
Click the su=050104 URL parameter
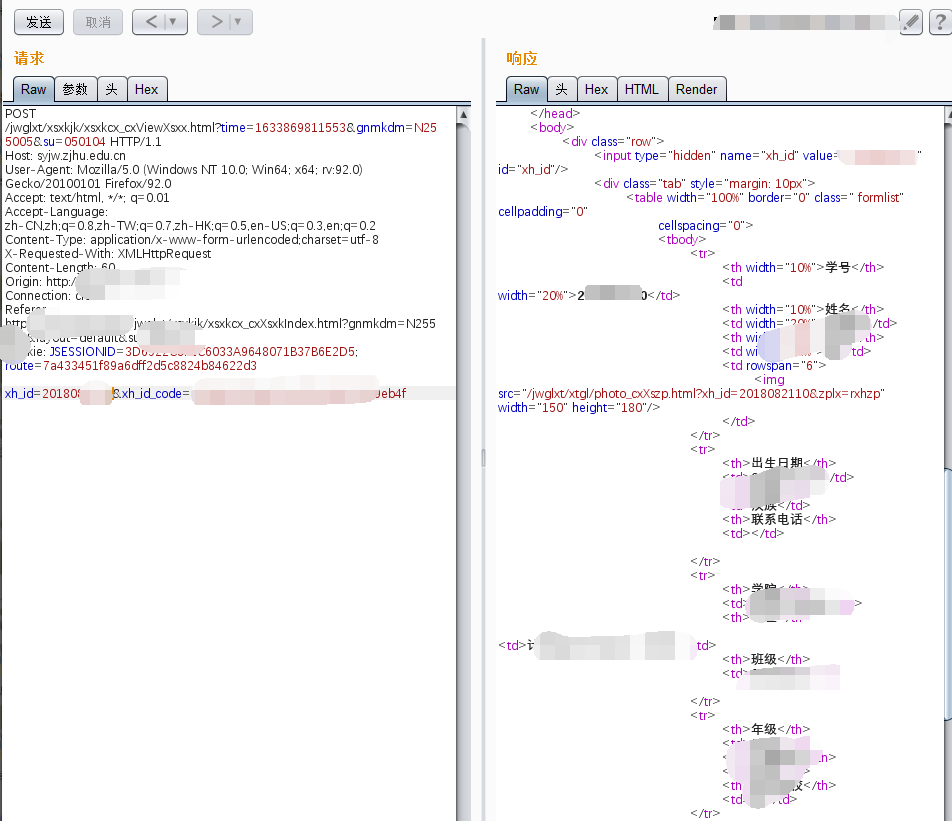[x=74, y=141]
